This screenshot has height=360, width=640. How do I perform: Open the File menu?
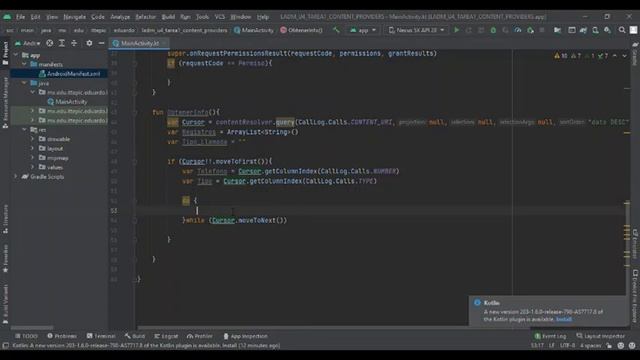[20, 17]
